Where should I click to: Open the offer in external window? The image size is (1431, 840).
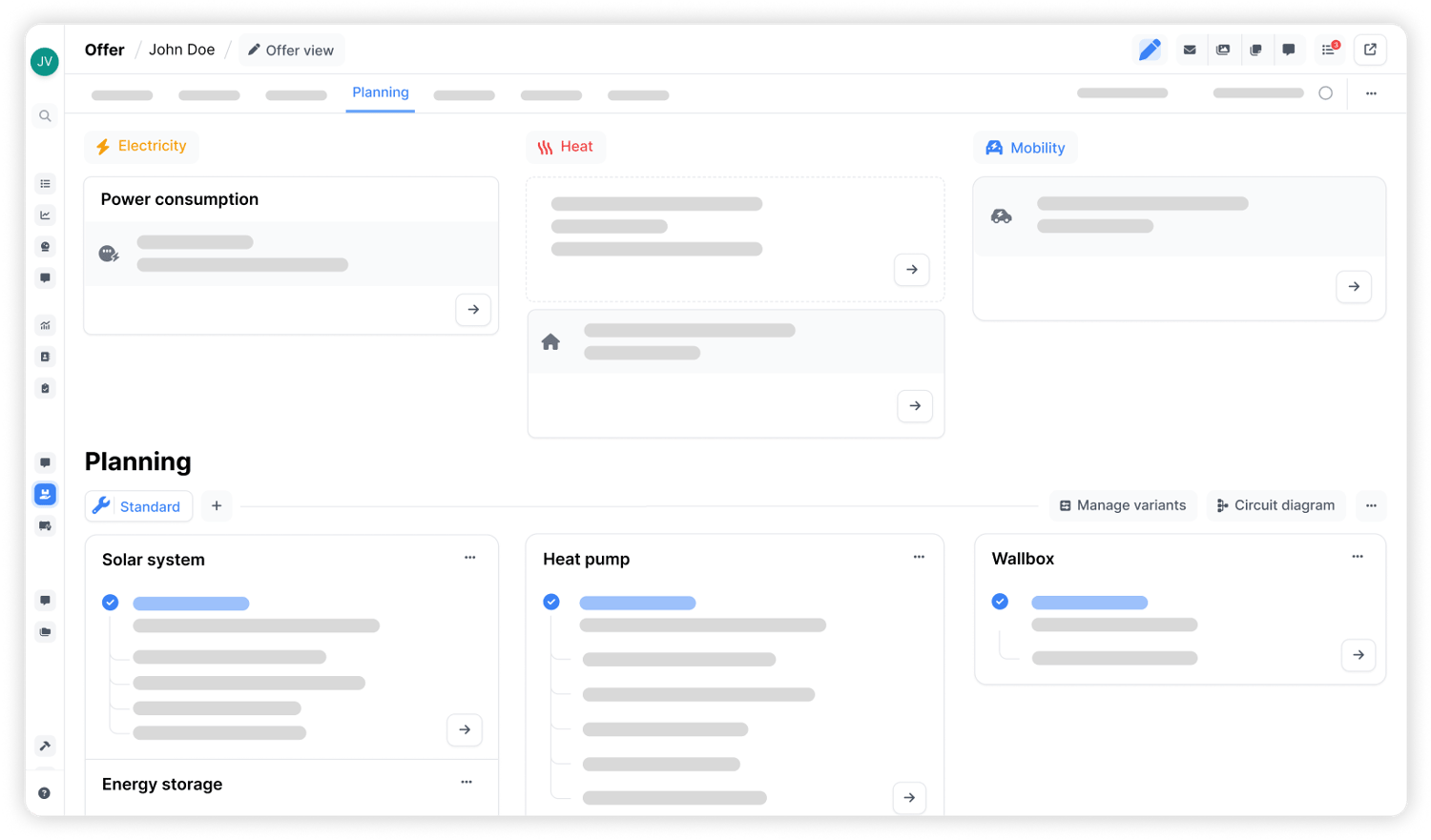[1370, 50]
